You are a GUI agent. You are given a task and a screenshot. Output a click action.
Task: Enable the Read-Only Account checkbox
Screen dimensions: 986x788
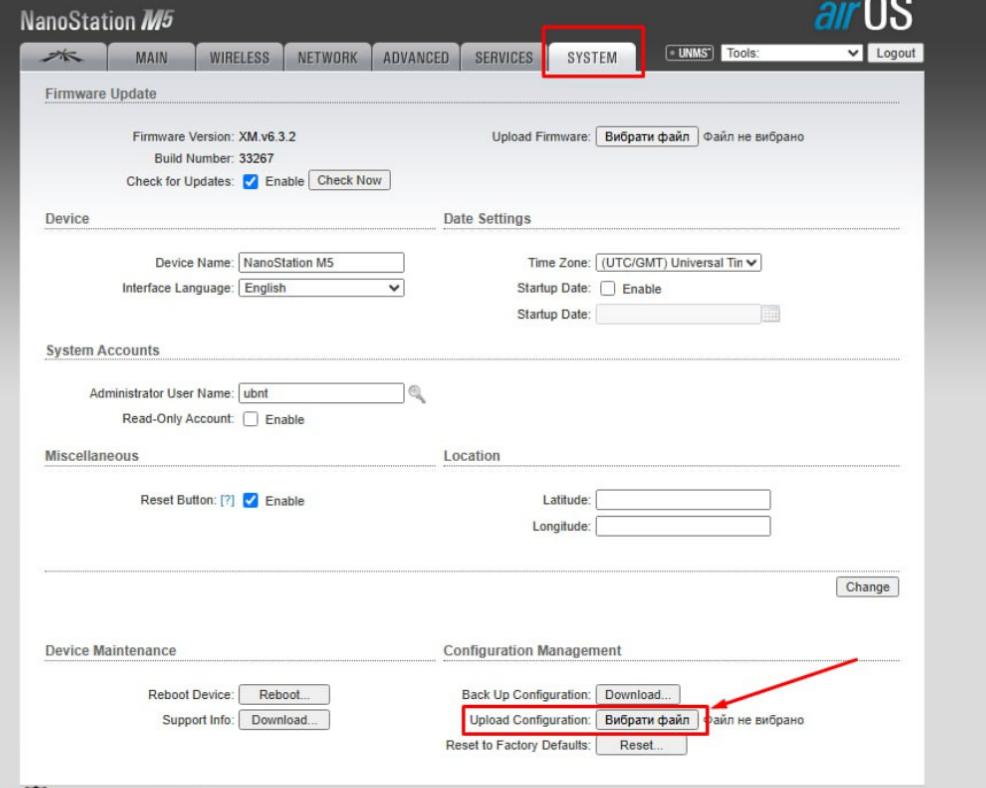coord(250,419)
